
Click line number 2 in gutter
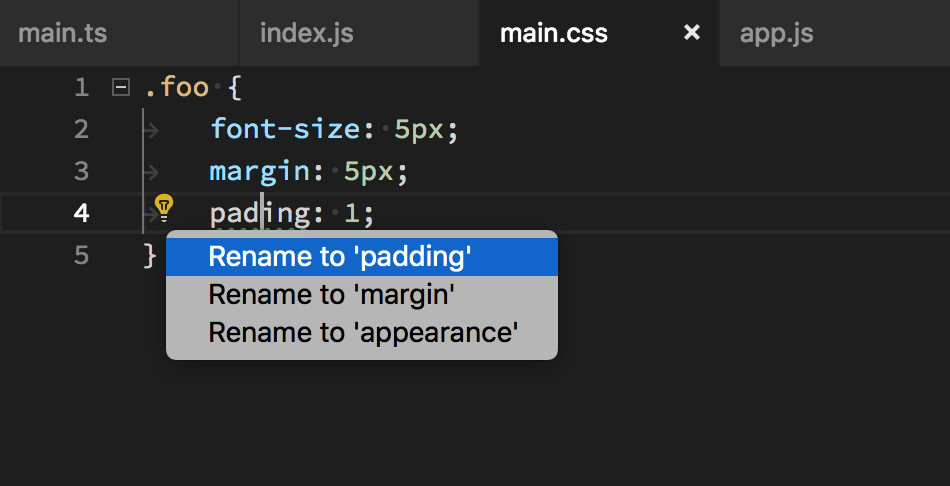[81, 130]
